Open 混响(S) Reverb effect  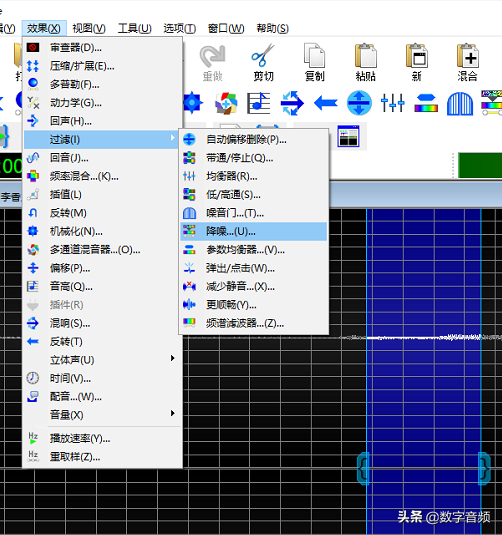coord(102,323)
